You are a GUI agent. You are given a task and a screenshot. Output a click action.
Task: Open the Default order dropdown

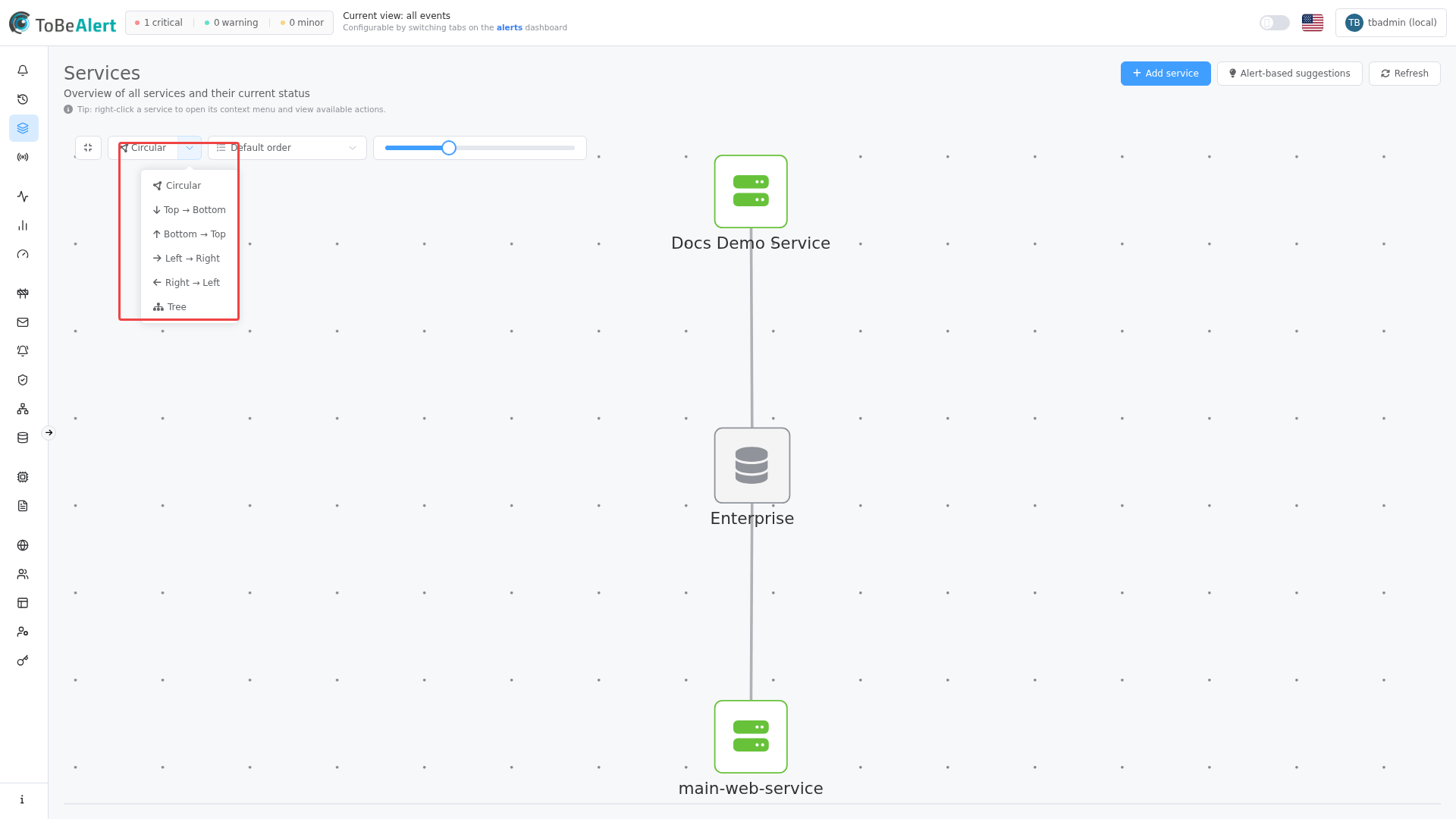(x=287, y=148)
